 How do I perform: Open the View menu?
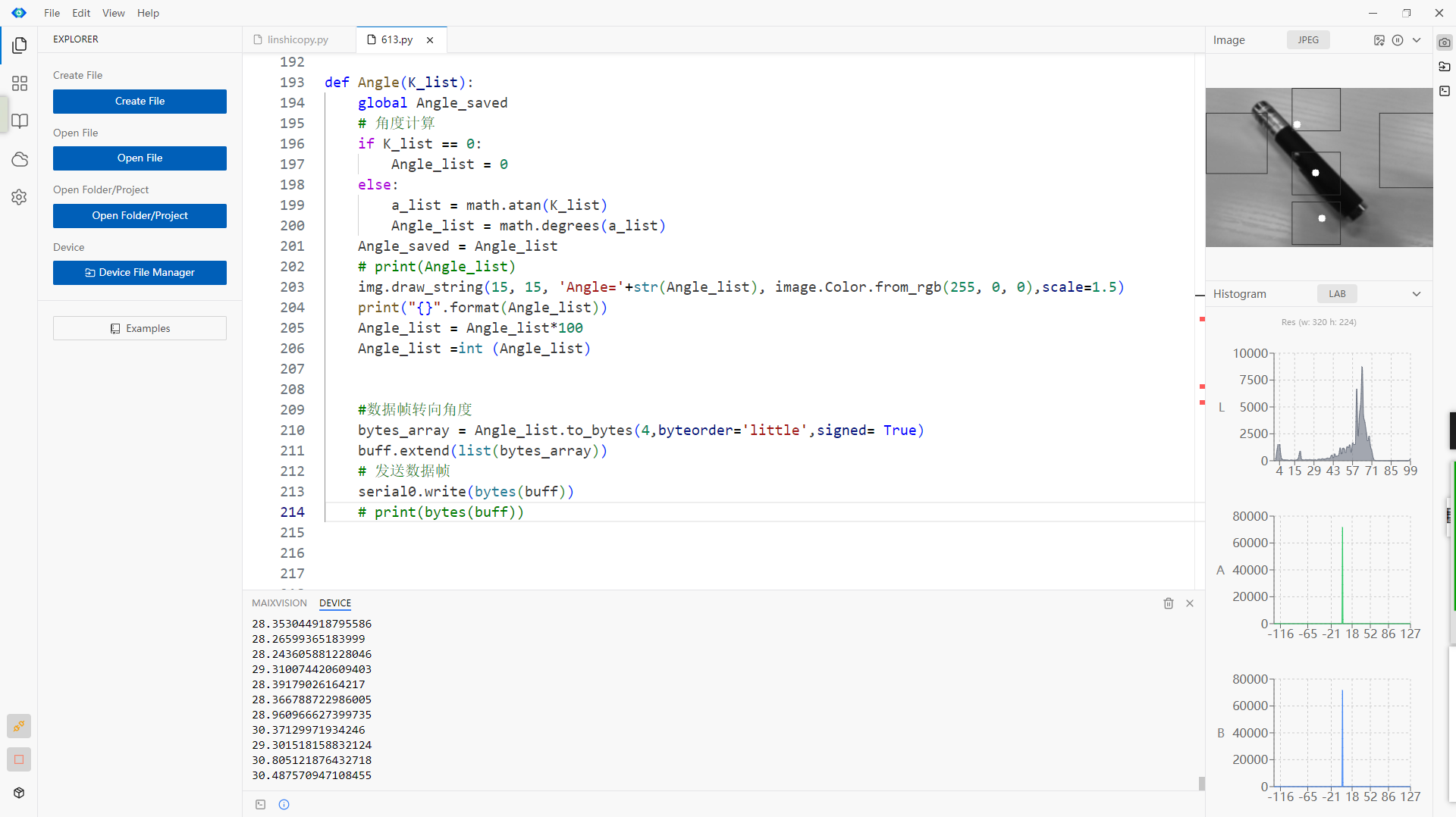coord(114,13)
